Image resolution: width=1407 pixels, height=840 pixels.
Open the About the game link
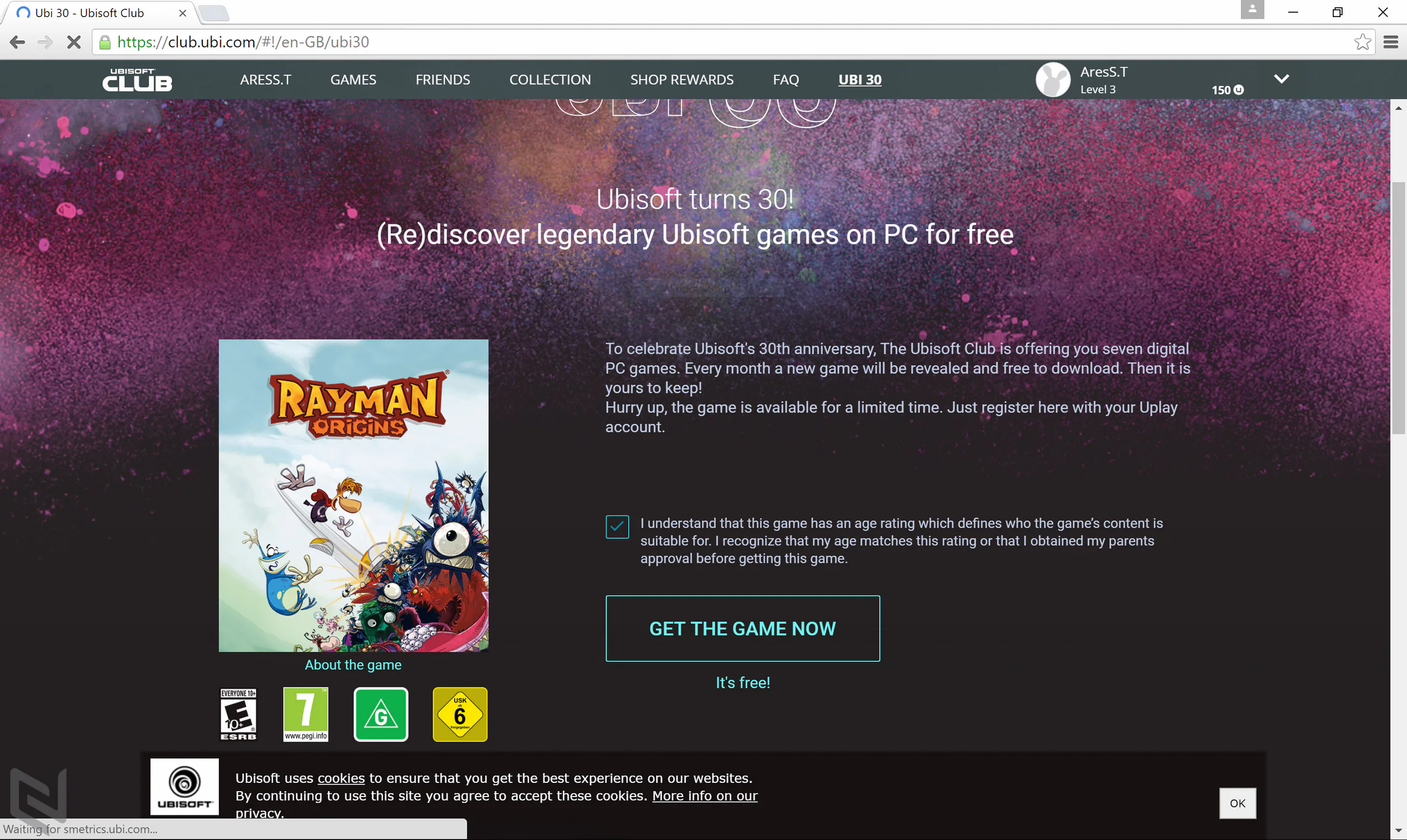coord(353,665)
